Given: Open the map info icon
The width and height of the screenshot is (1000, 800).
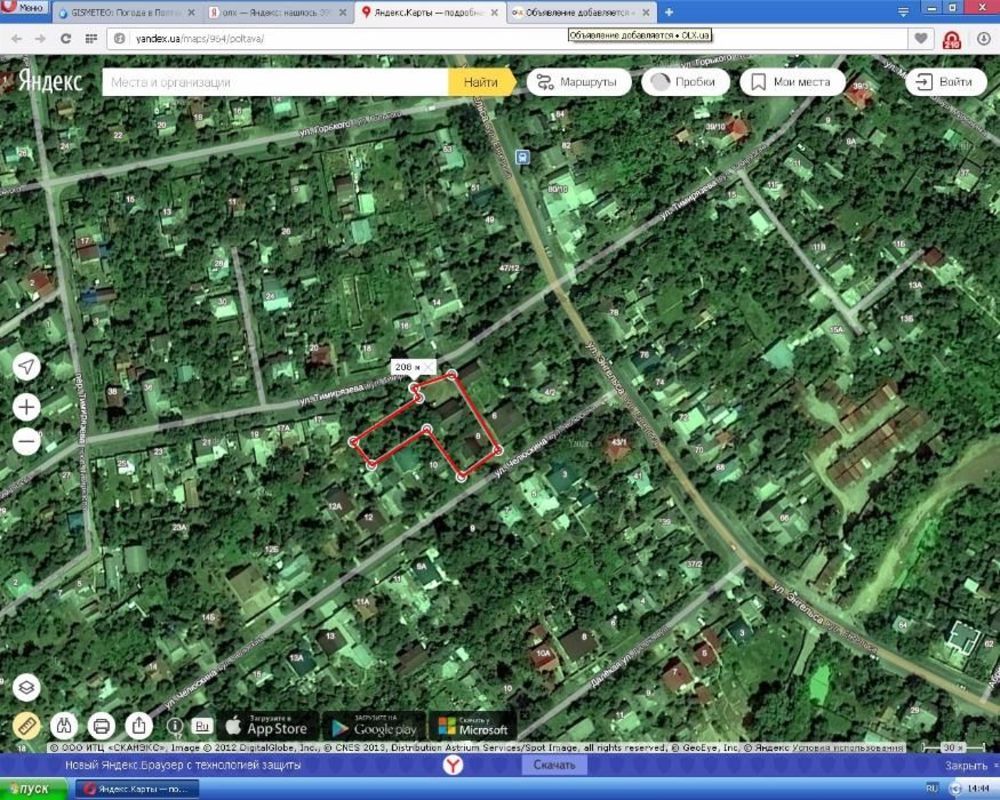Looking at the screenshot, I should [175, 725].
